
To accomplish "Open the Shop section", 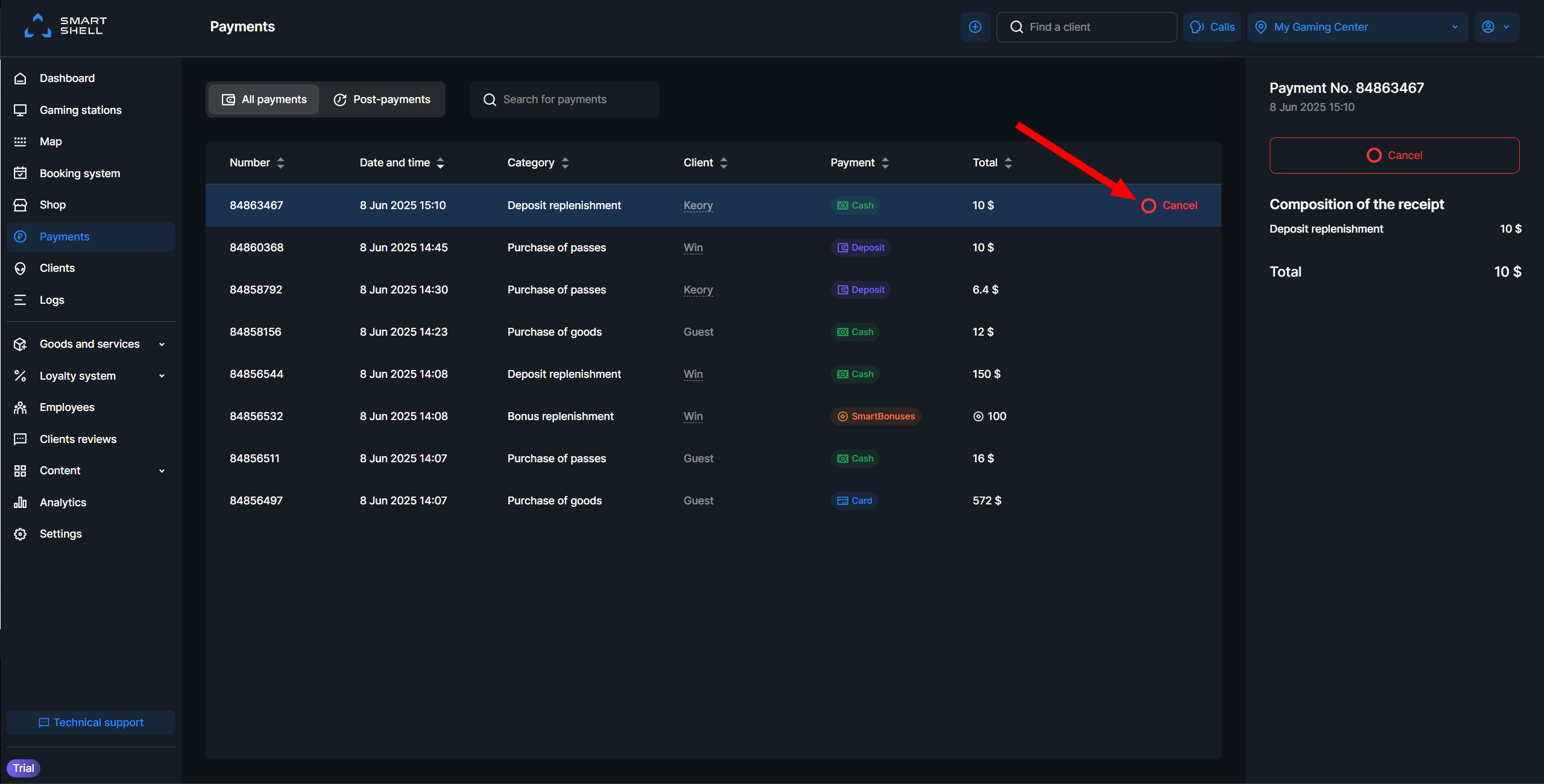I will pos(91,205).
